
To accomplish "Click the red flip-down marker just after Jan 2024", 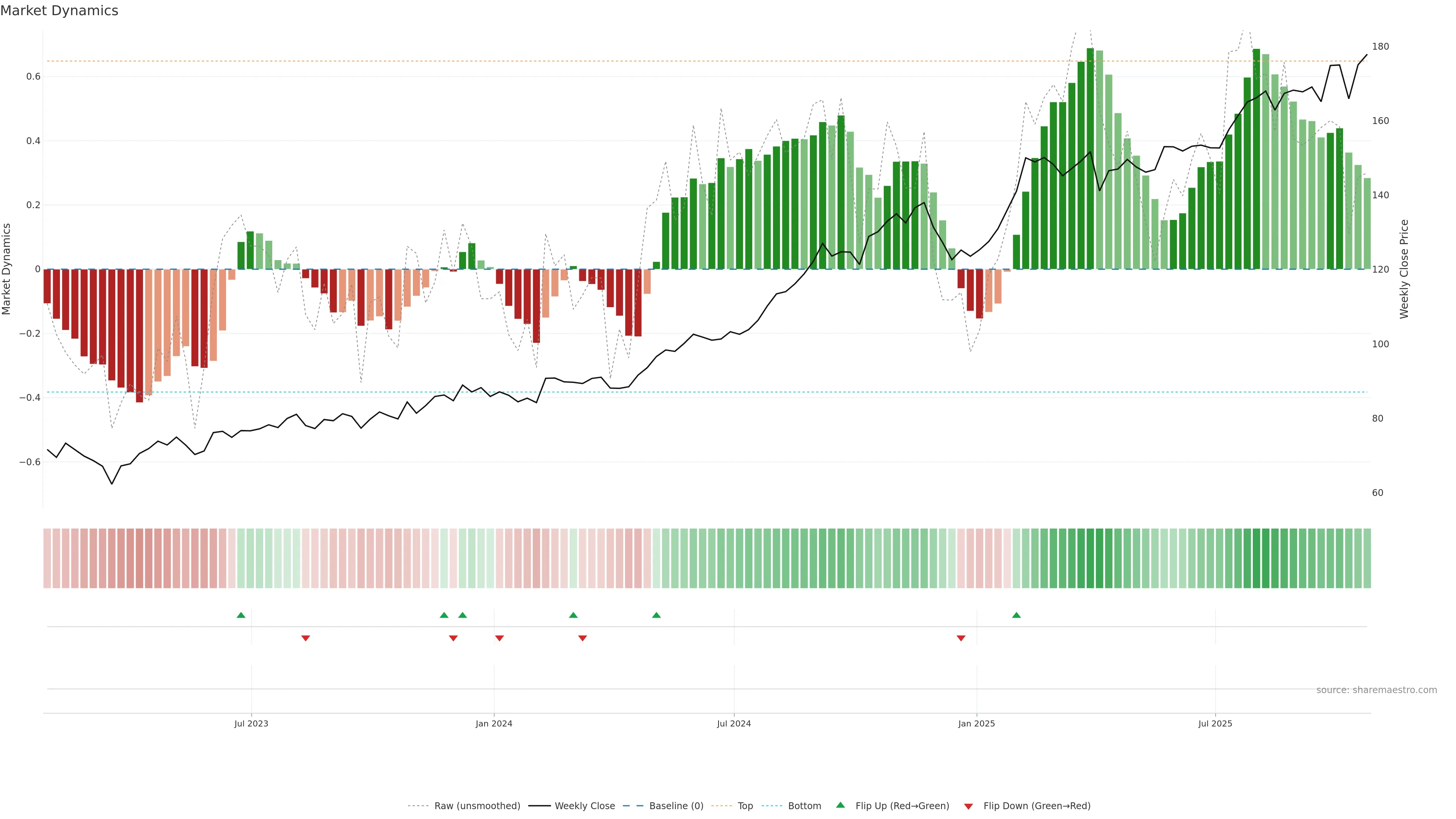I will click(x=499, y=638).
